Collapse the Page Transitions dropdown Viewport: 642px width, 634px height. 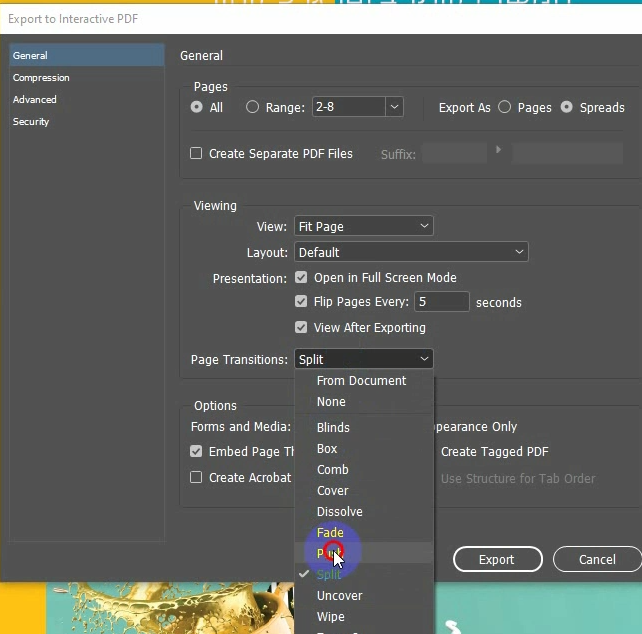(425, 359)
